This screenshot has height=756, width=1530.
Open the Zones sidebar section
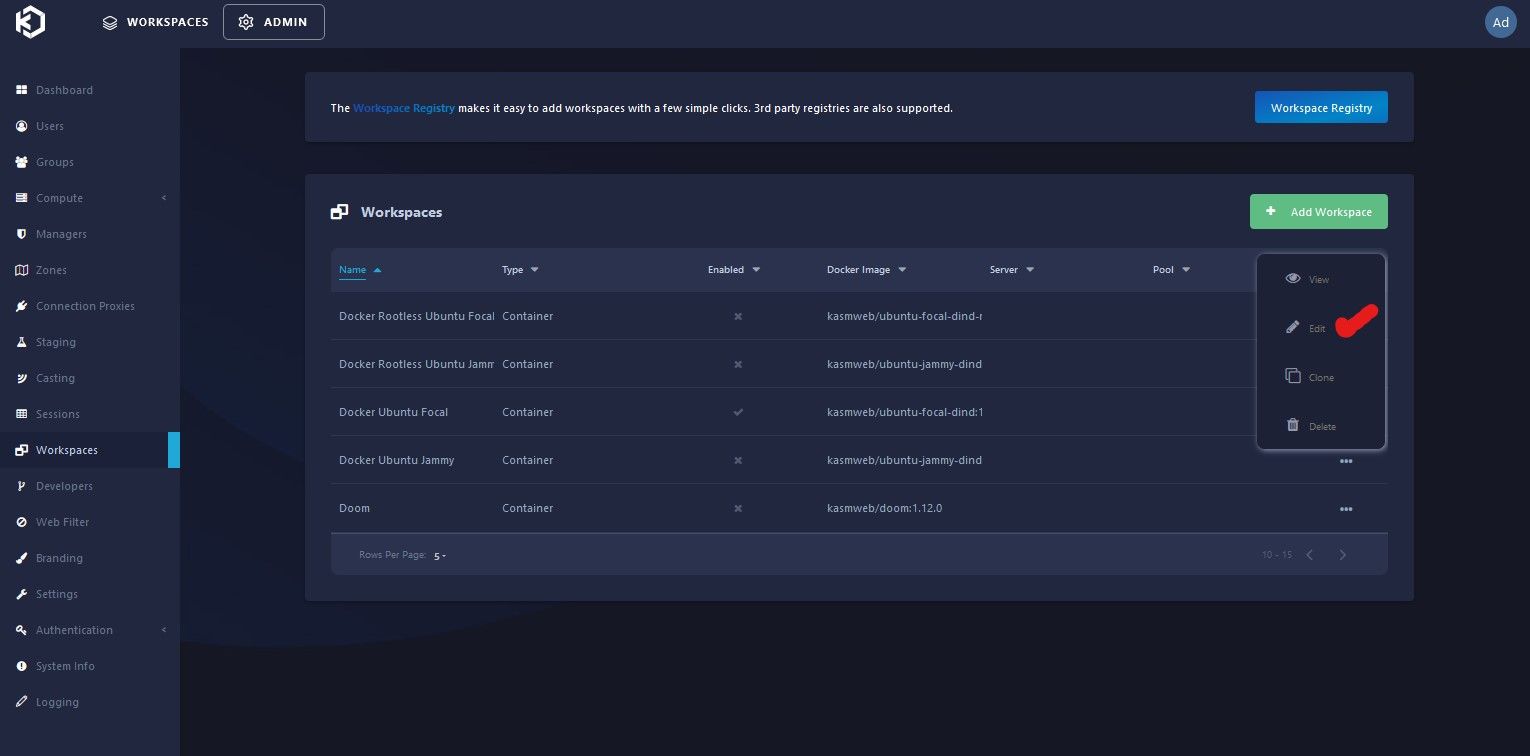coord(51,270)
